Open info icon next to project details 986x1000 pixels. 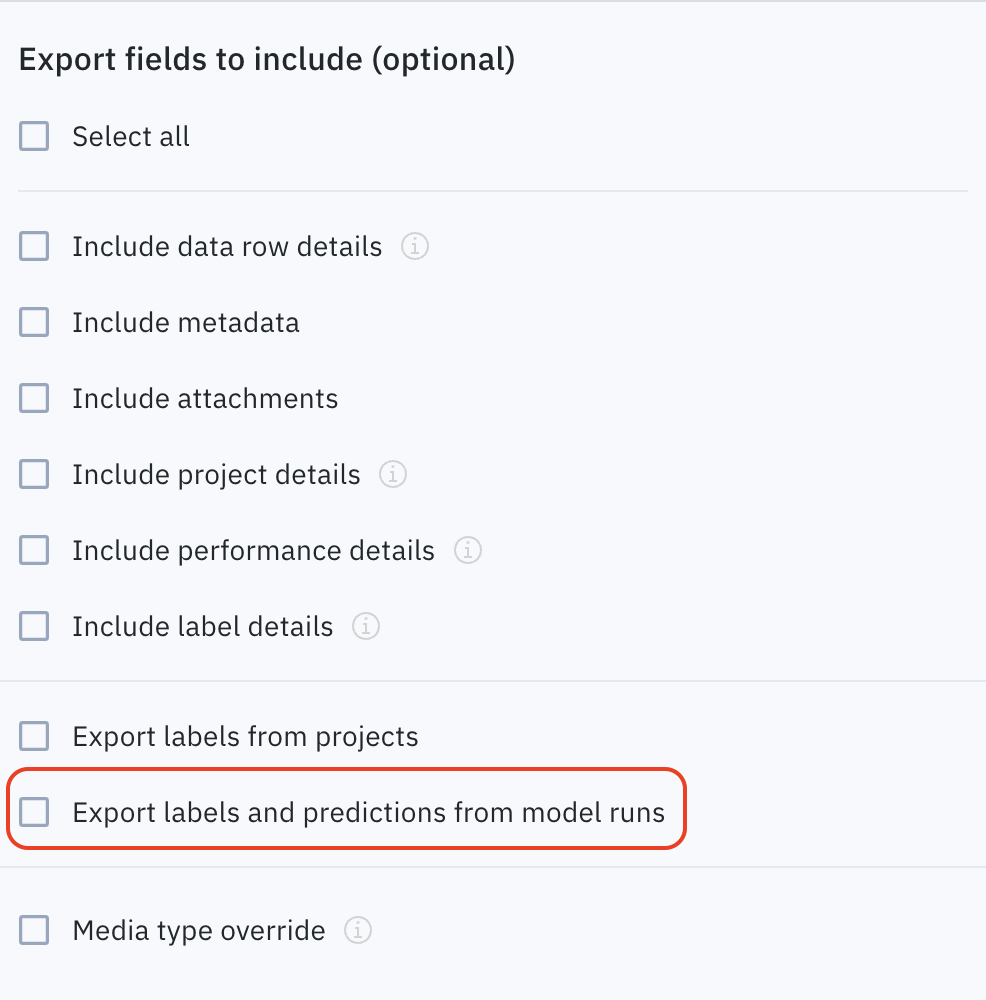(x=393, y=474)
